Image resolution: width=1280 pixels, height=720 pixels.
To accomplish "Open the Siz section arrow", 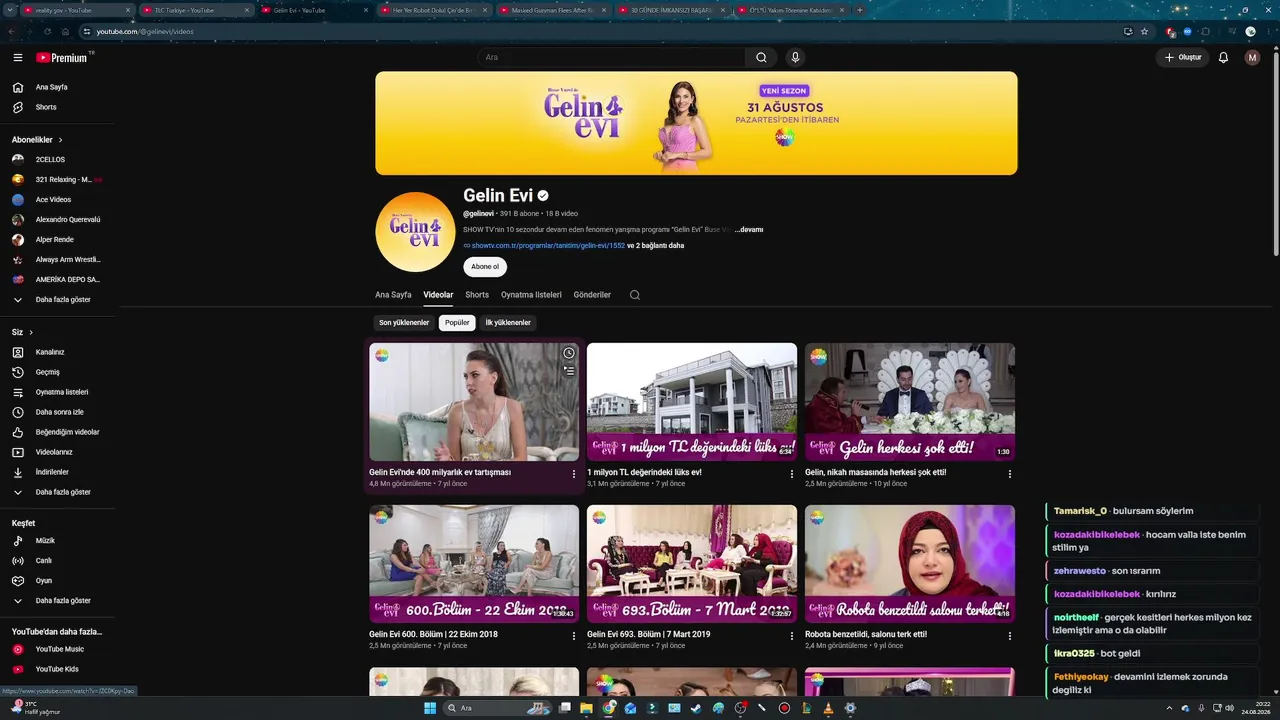I will pos(31,332).
